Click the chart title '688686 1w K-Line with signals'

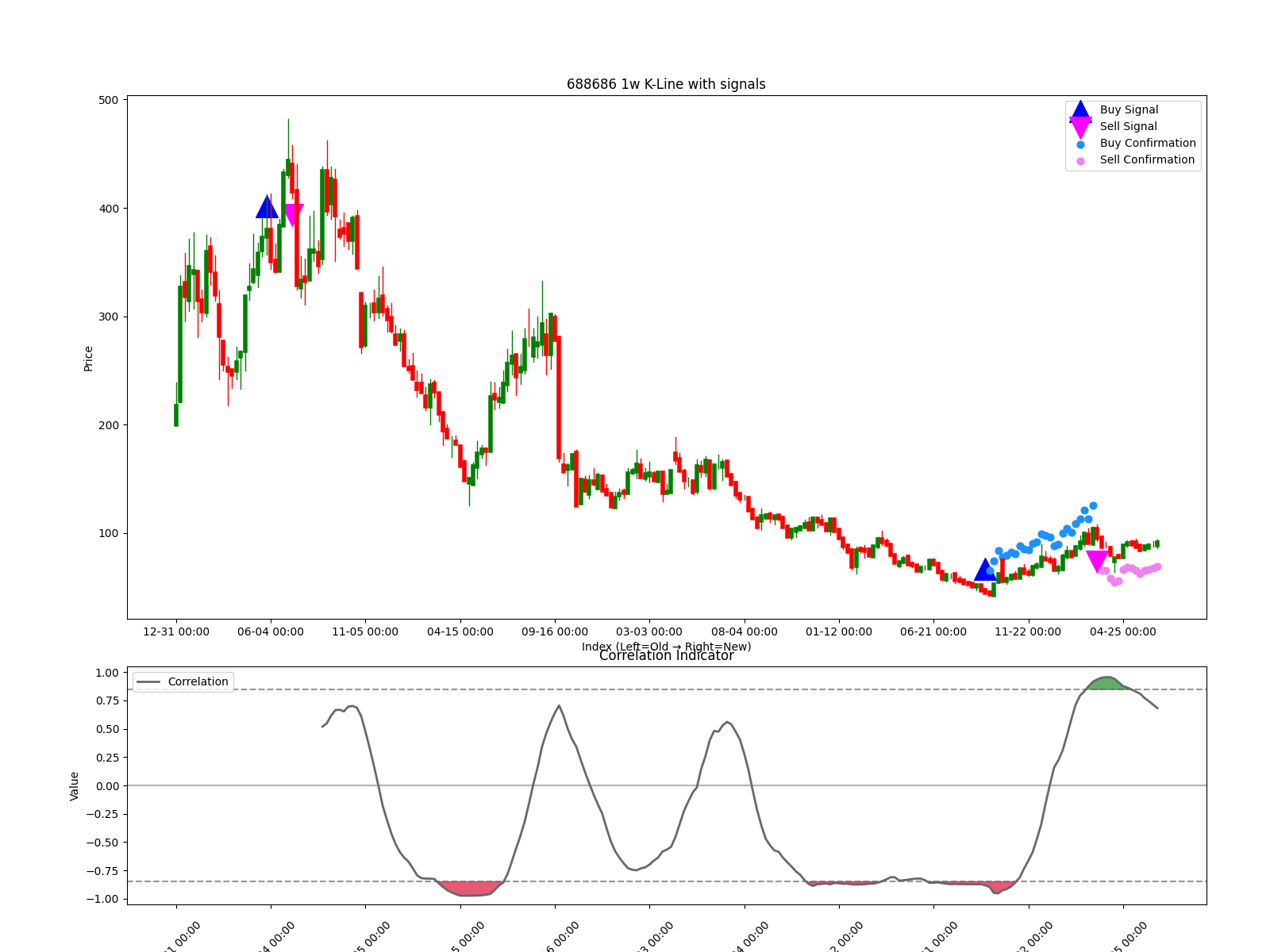click(x=666, y=84)
